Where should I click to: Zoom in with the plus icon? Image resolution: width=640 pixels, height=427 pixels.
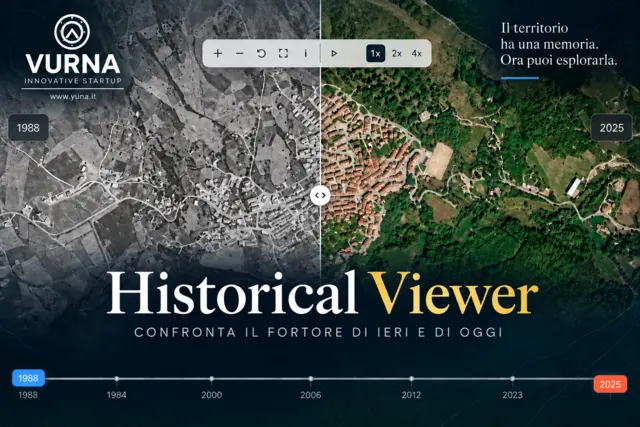218,53
